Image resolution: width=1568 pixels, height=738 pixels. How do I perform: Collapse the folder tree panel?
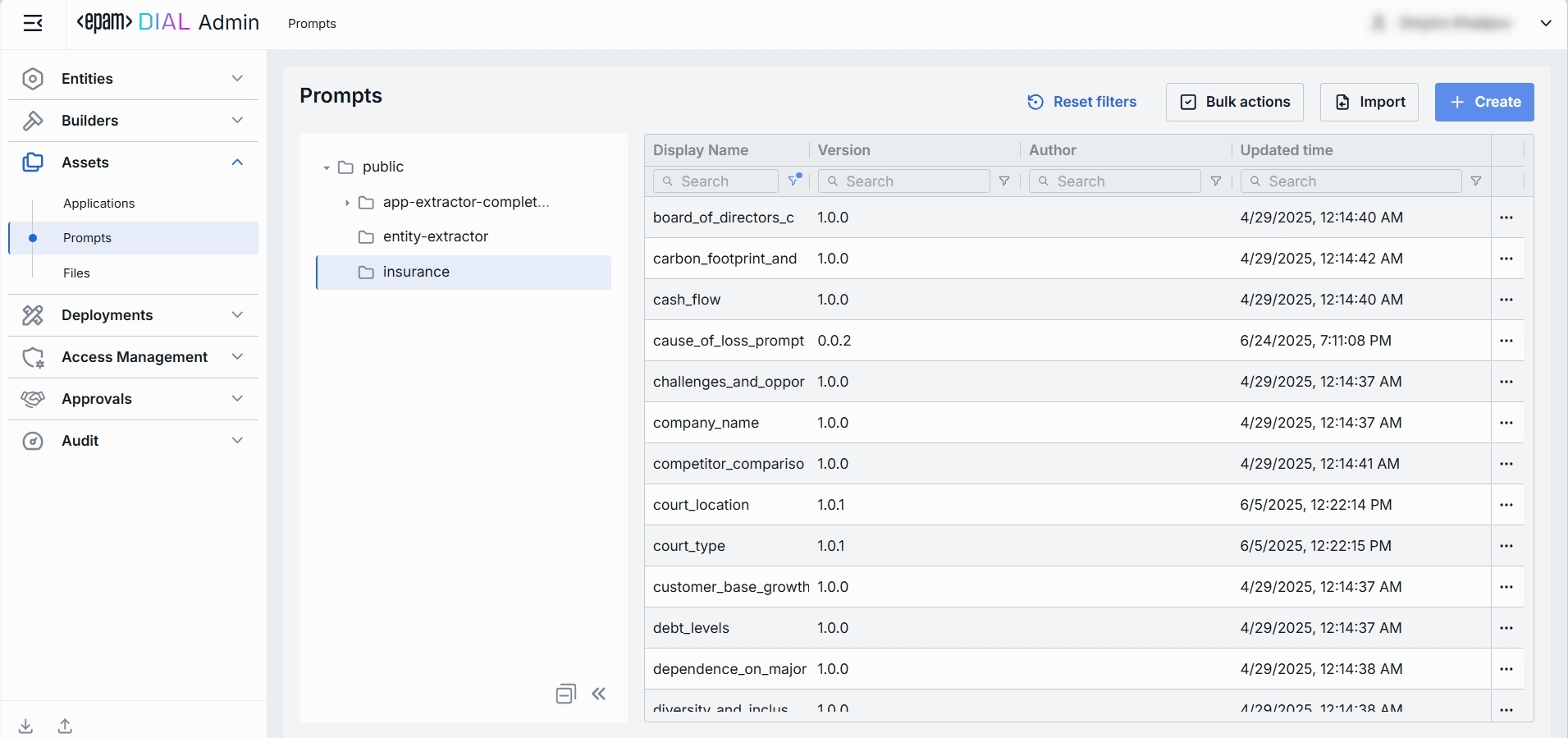[x=599, y=694]
